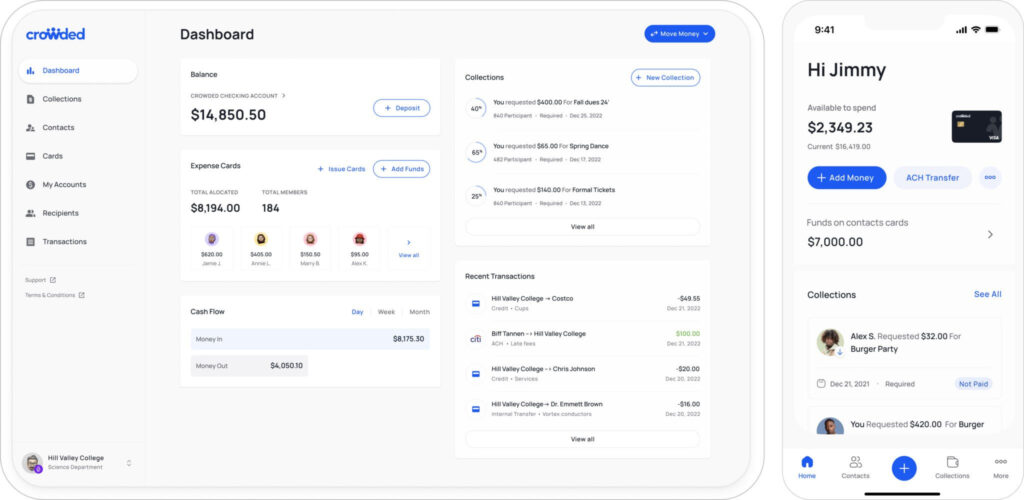The height and width of the screenshot is (500, 1024).
Task: Switch Cash Flow to Month view
Action: [x=419, y=312]
